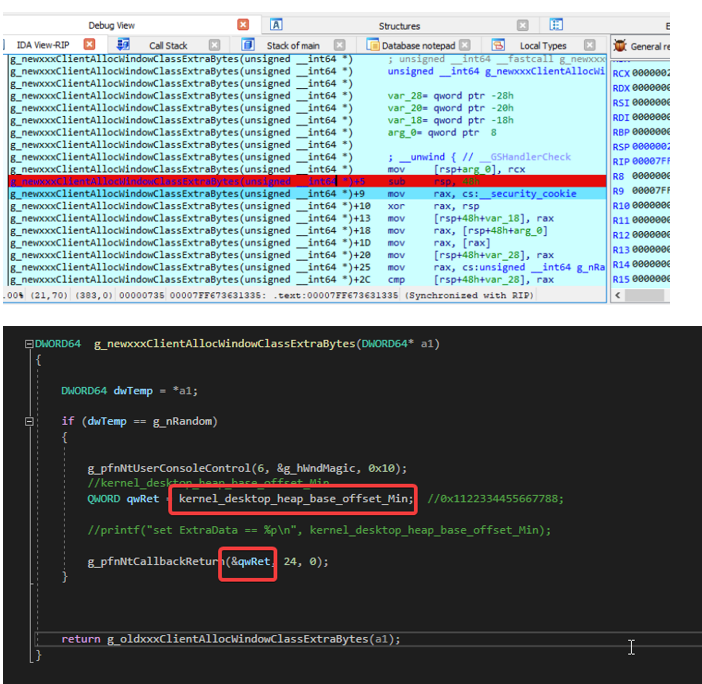Close the Structures tab
This screenshot has width=702, height=684.
click(522, 25)
